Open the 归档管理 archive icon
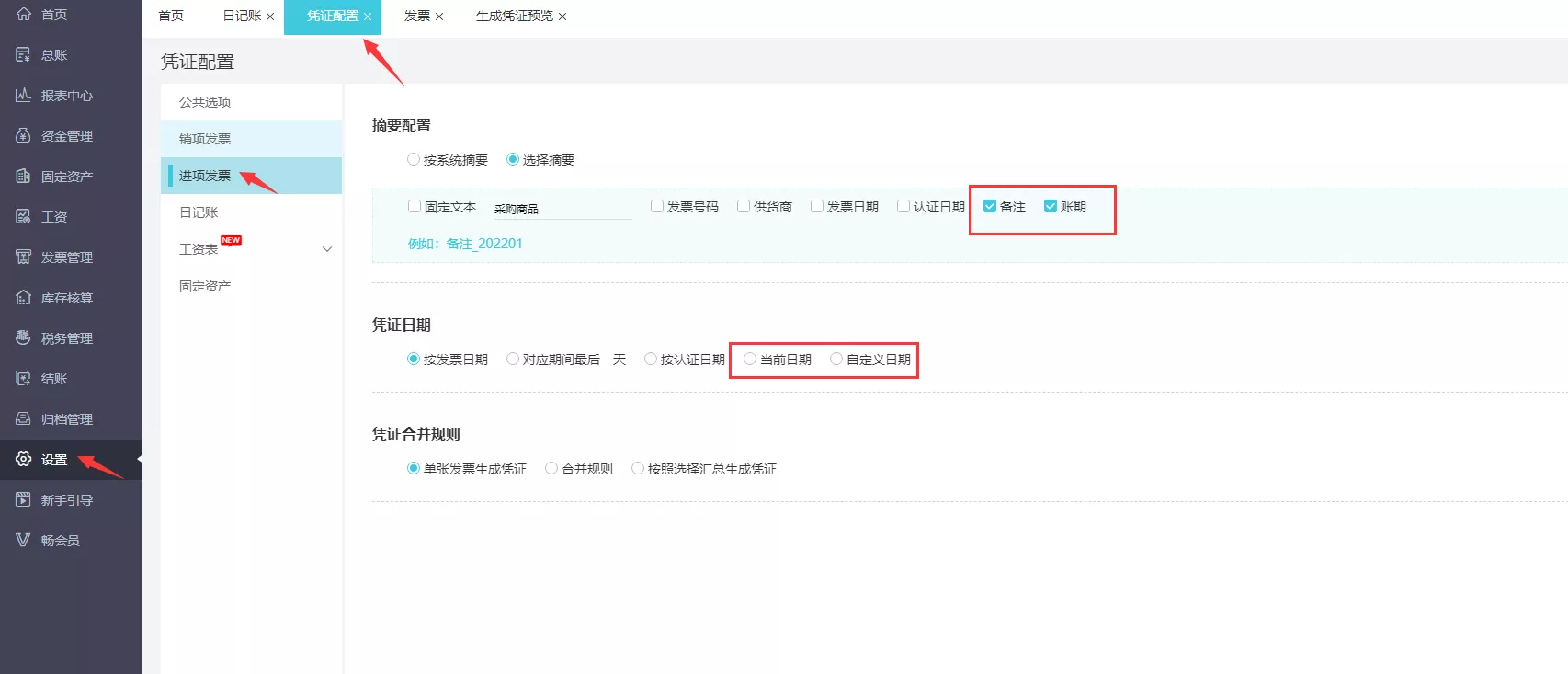1568x674 pixels. (24, 418)
